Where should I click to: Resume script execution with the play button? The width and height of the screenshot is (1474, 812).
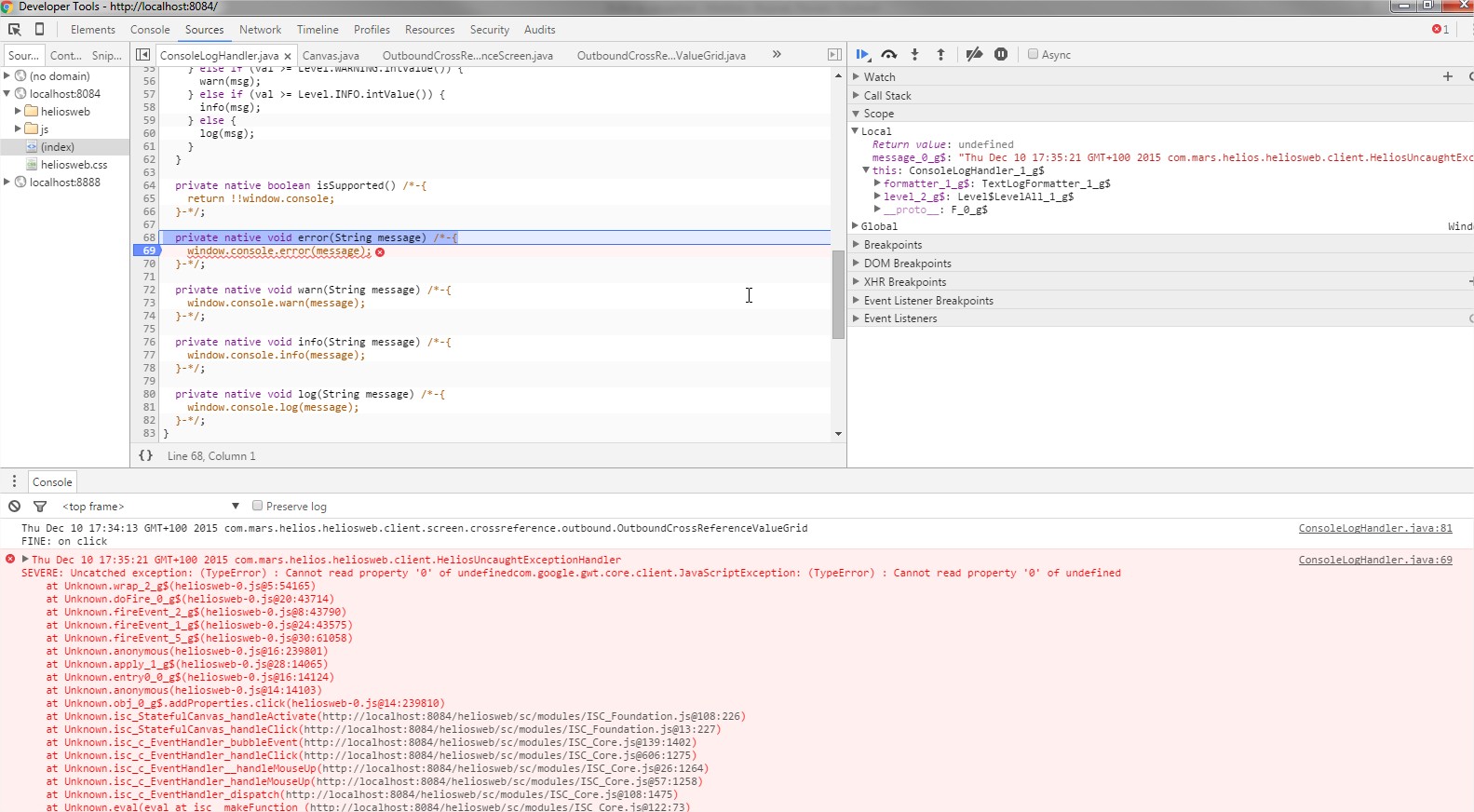[x=862, y=55]
